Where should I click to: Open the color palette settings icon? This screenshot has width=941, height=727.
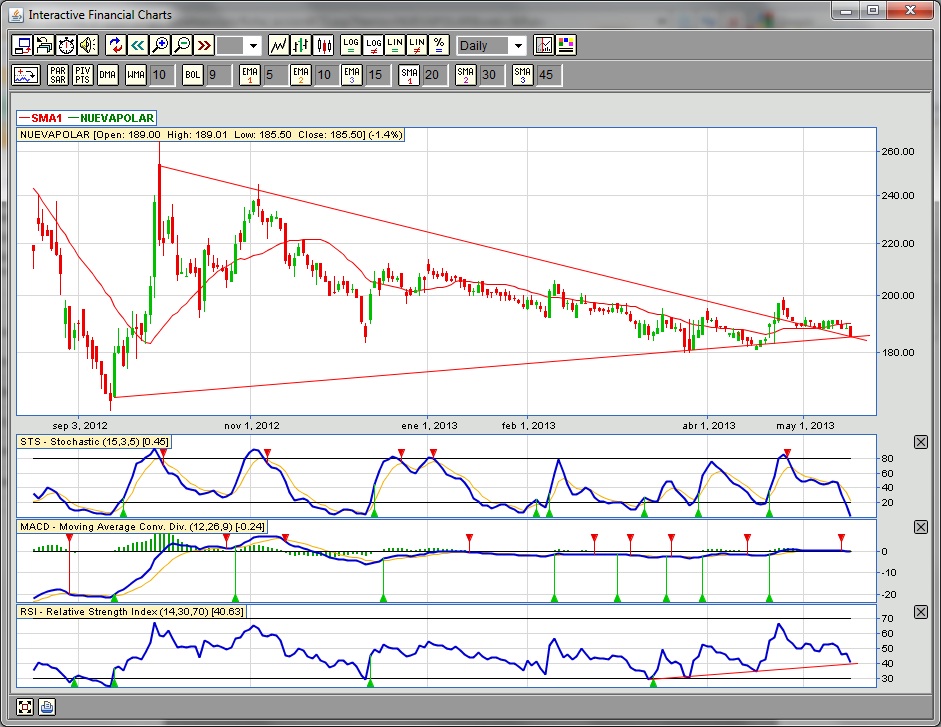[566, 45]
